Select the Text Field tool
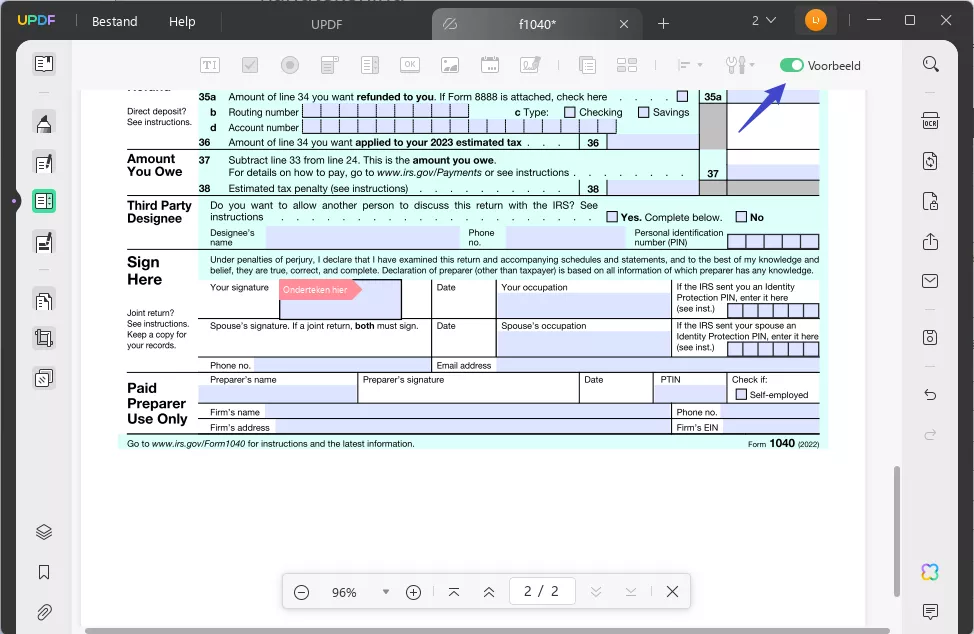The height and width of the screenshot is (634, 974). coord(210,64)
